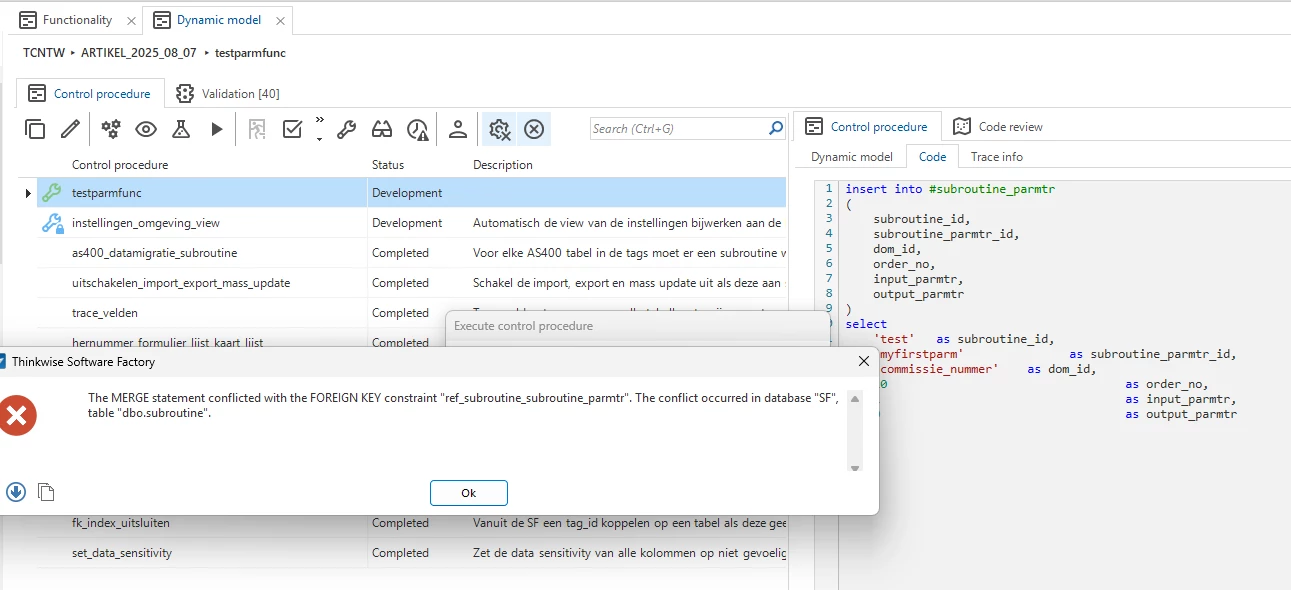Image resolution: width=1291 pixels, height=590 pixels.
Task: Switch to the Dynamic model sub-tab
Action: pos(852,156)
